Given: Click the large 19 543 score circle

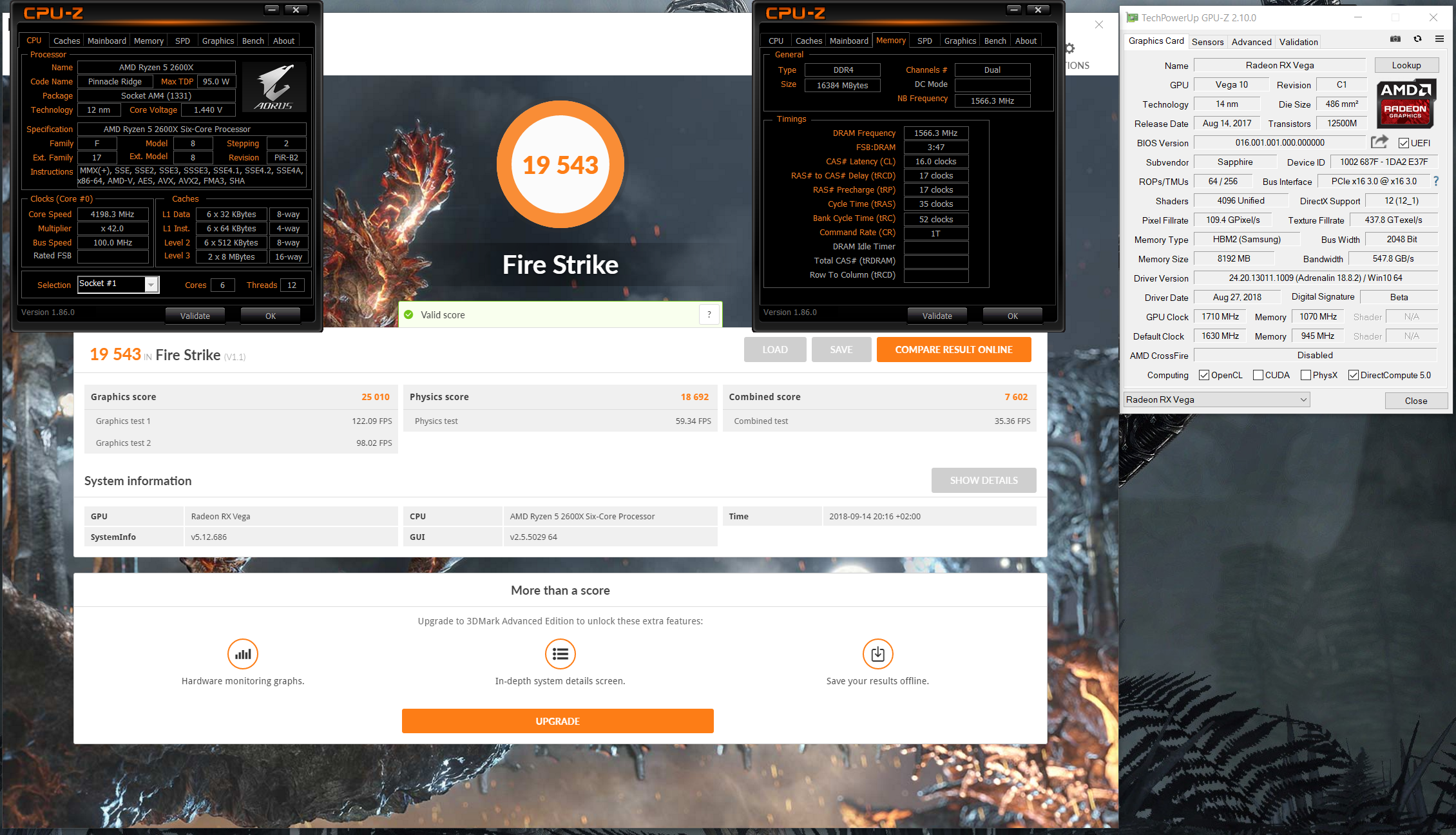Looking at the screenshot, I should 560,164.
